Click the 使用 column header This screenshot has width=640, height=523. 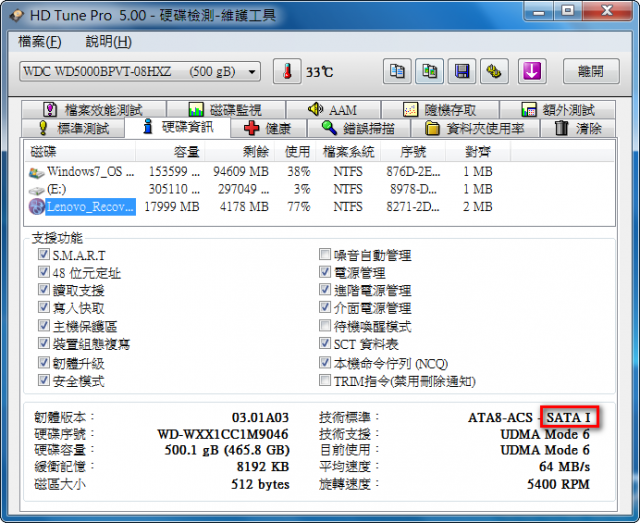click(x=295, y=152)
